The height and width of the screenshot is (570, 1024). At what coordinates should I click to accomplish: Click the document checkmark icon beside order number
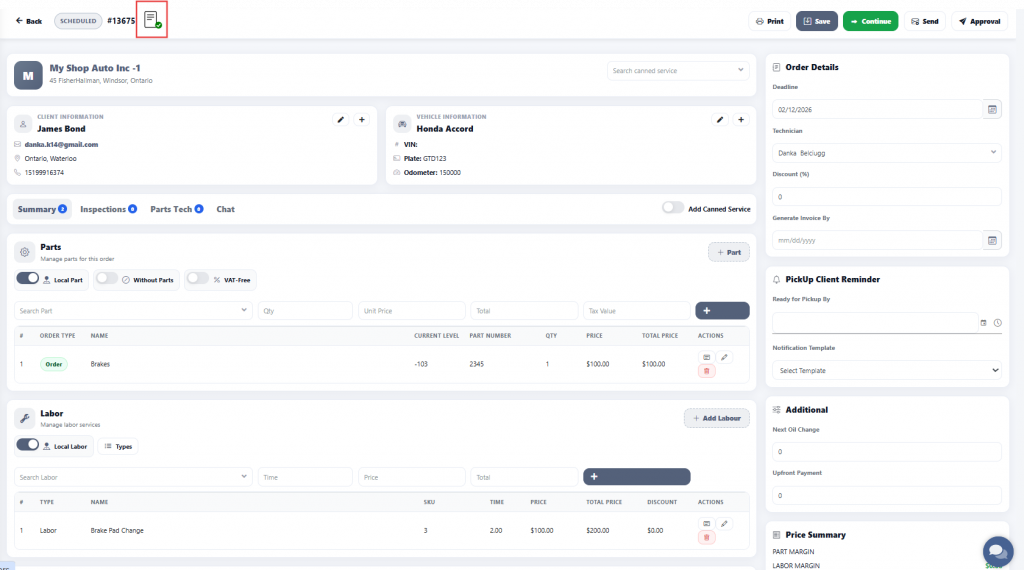pos(152,20)
